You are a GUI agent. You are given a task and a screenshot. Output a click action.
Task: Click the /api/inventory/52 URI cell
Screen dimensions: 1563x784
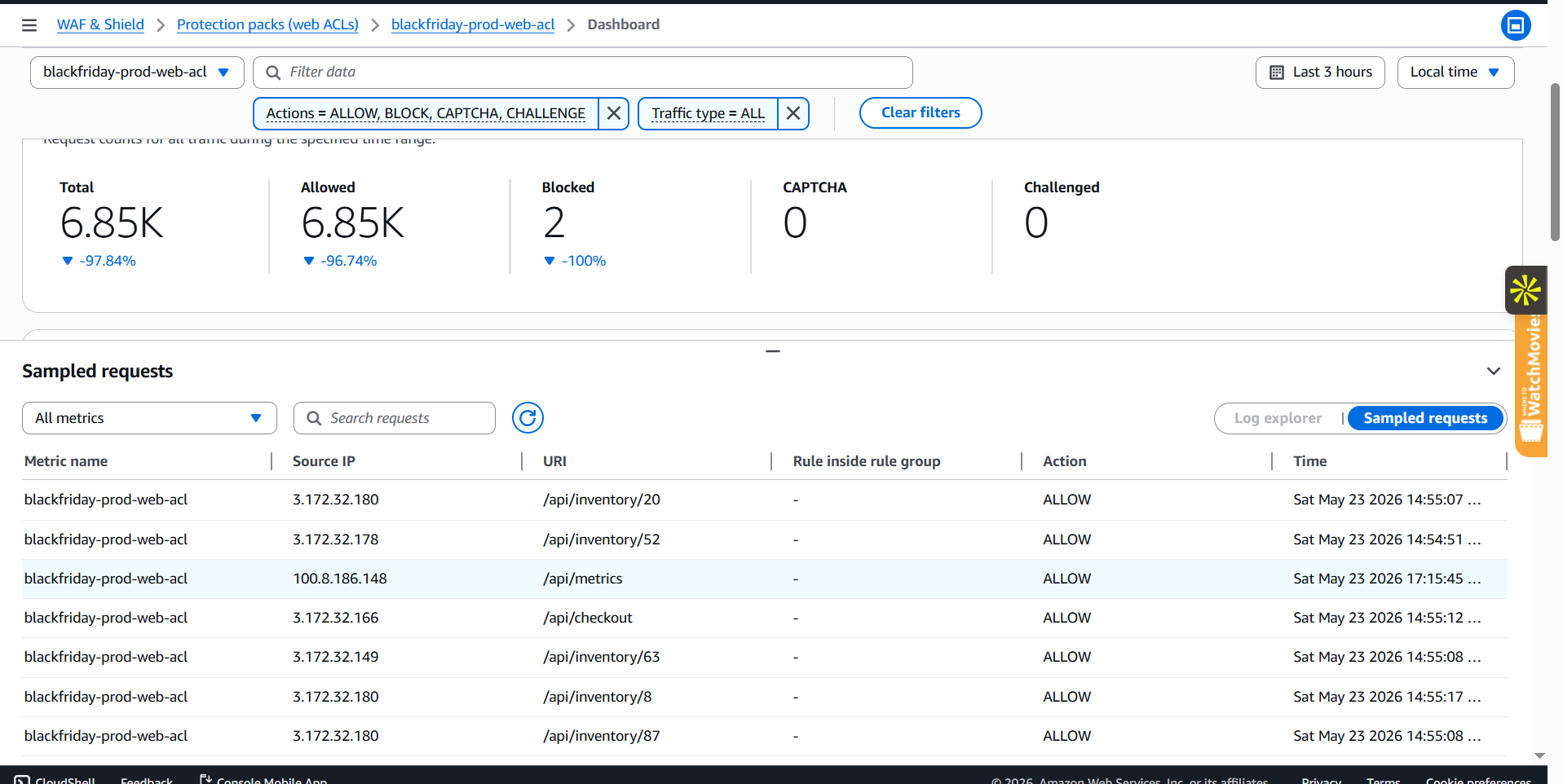(602, 540)
